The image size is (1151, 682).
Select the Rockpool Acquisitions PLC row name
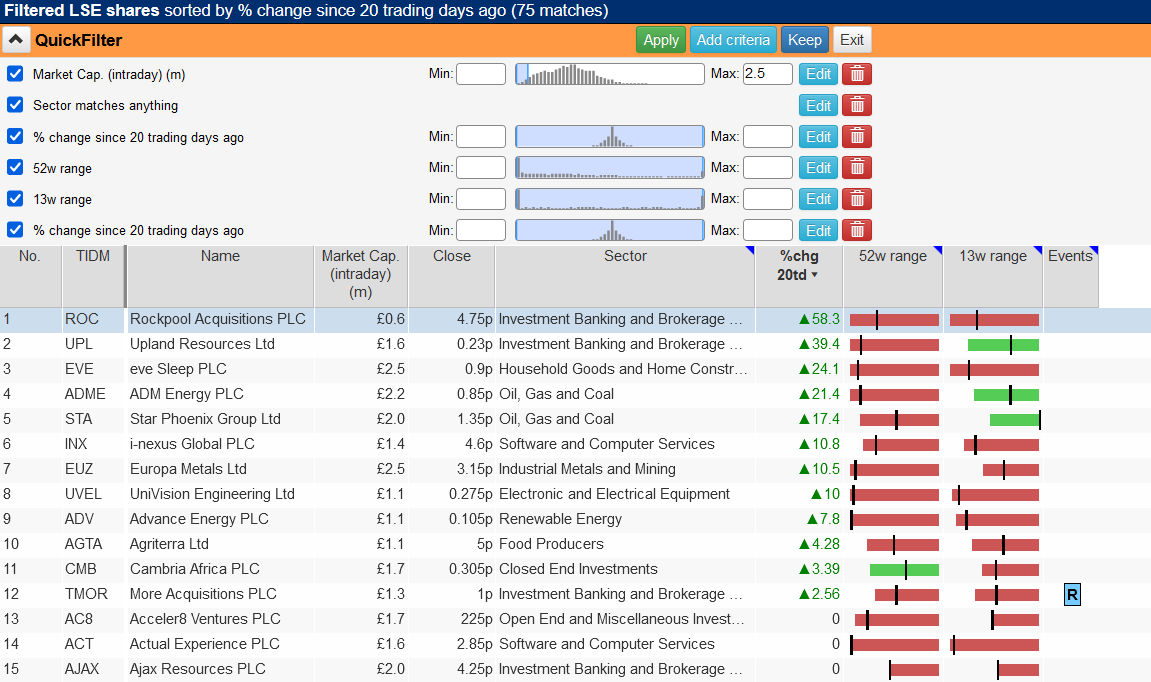(x=217, y=319)
